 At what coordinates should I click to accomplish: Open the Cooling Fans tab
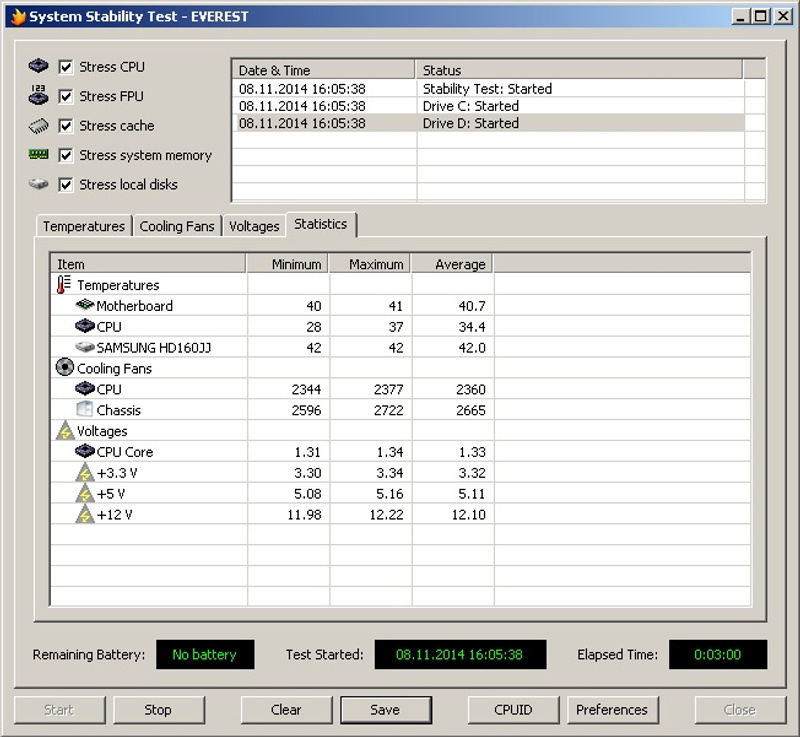177,226
